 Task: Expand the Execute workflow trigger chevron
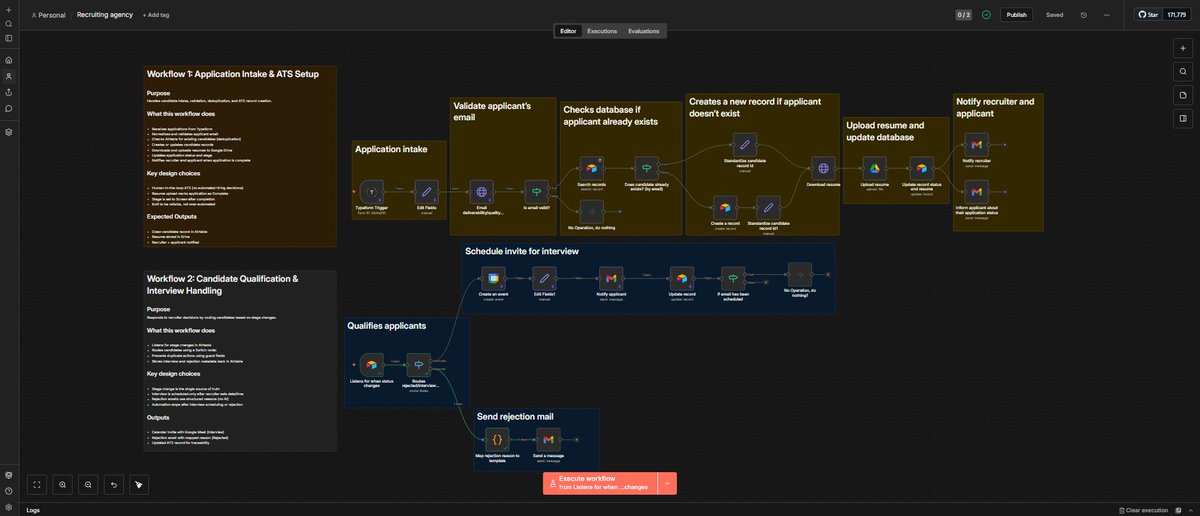667,483
